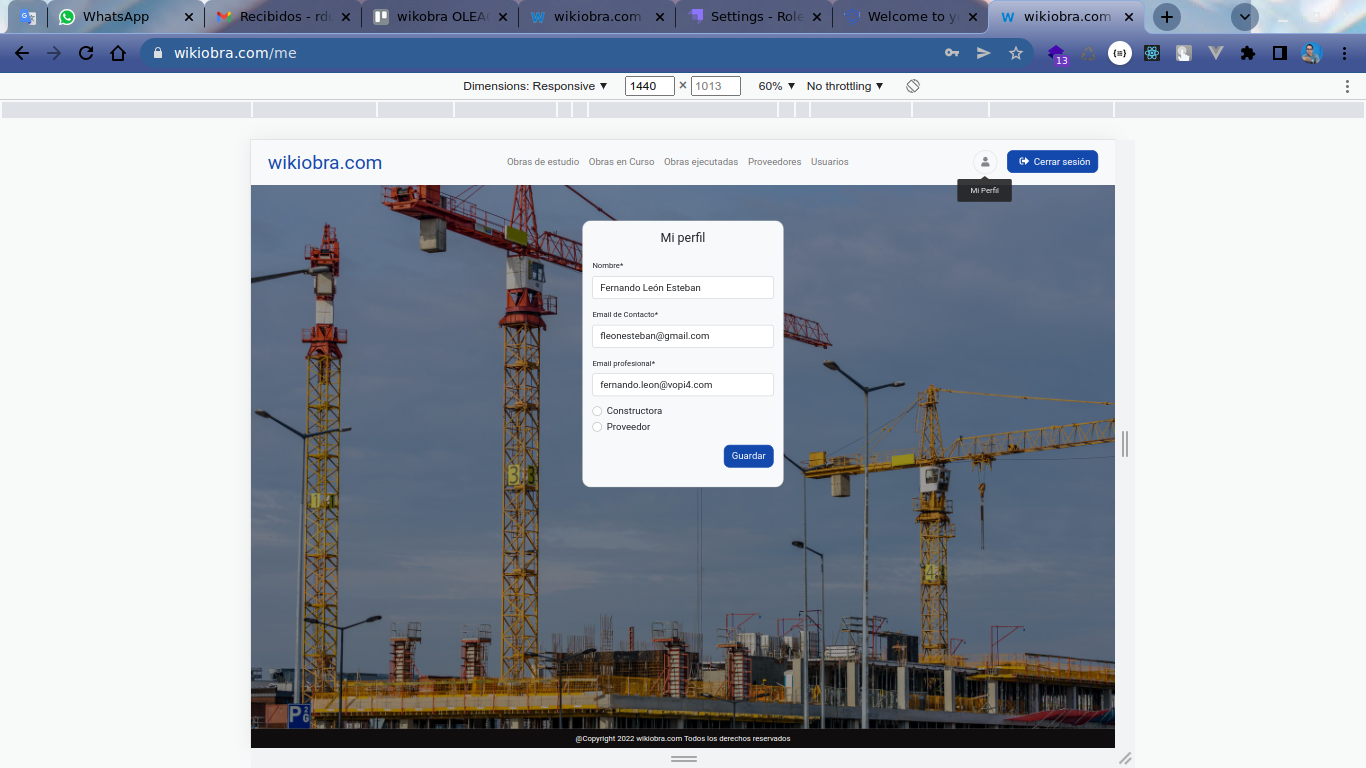
Task: Open Obras en Curso menu item
Action: click(x=621, y=162)
